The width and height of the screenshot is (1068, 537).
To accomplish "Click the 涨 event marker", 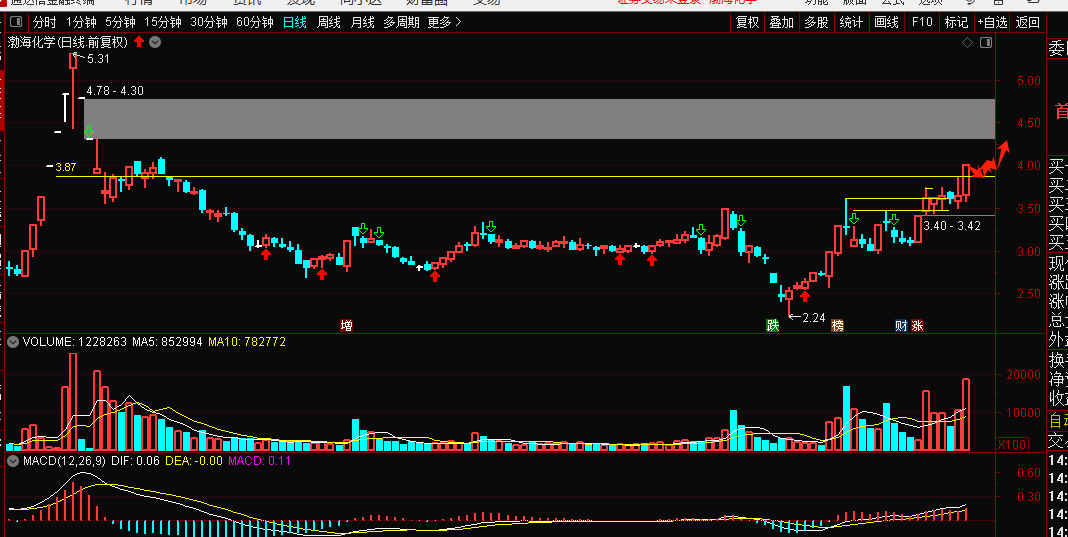I will [917, 326].
